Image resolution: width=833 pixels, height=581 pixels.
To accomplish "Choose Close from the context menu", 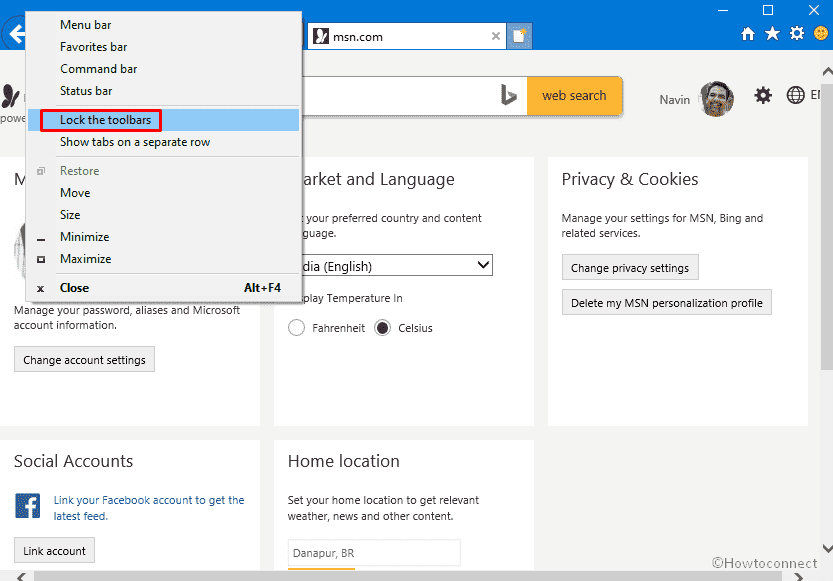I will 163,288.
